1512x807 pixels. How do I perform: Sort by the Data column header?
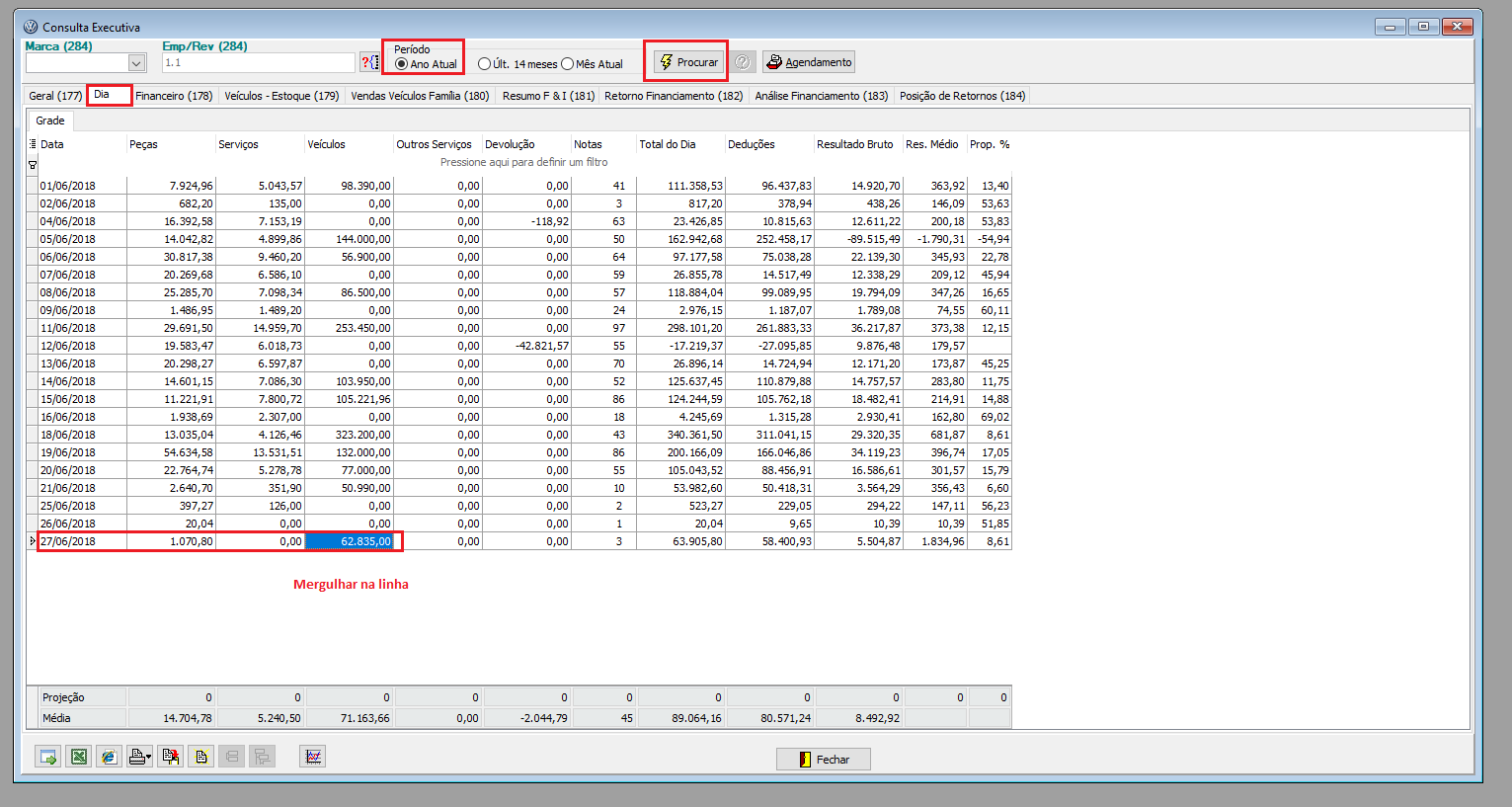82,144
